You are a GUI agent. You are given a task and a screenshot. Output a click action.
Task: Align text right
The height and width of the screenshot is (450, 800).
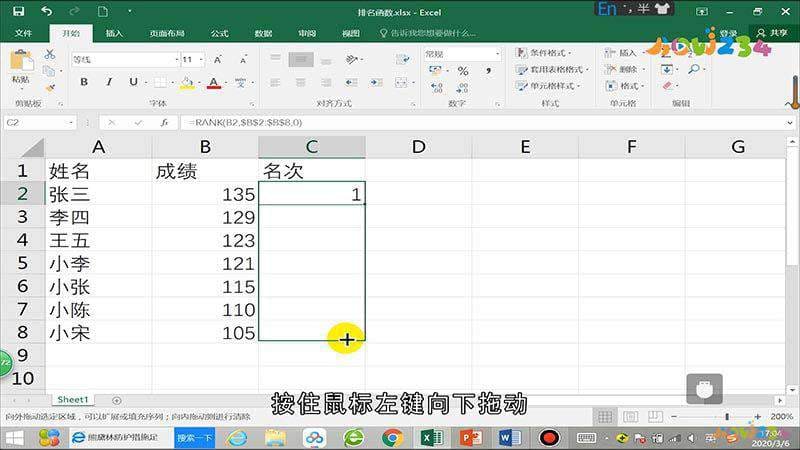pyautogui.click(x=326, y=82)
